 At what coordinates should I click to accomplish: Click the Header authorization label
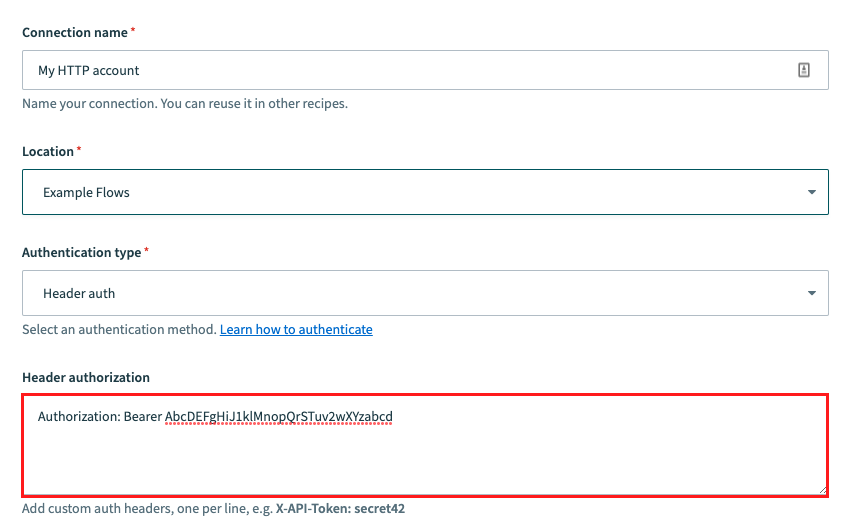coord(86,377)
